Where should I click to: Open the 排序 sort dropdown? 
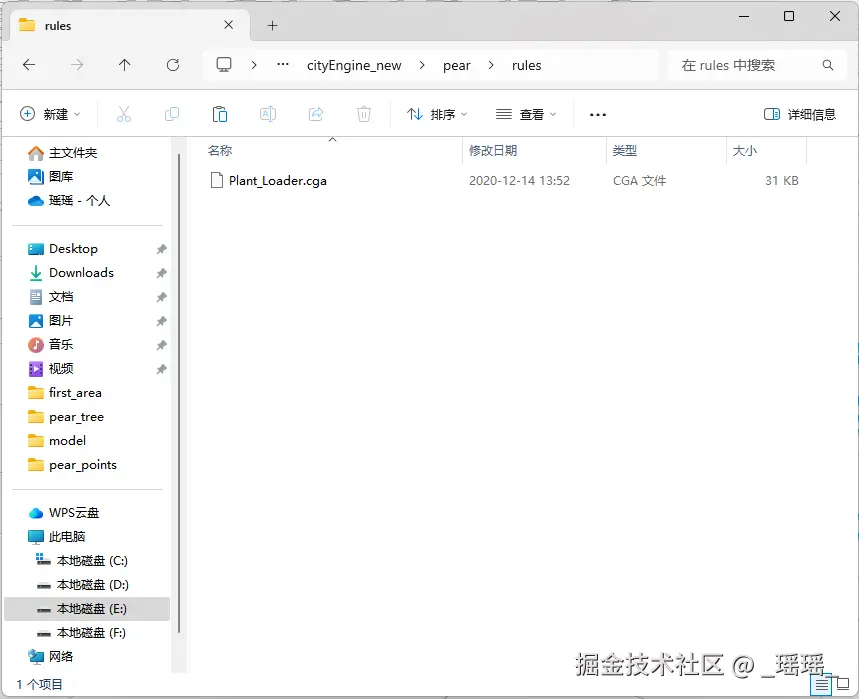(x=437, y=114)
